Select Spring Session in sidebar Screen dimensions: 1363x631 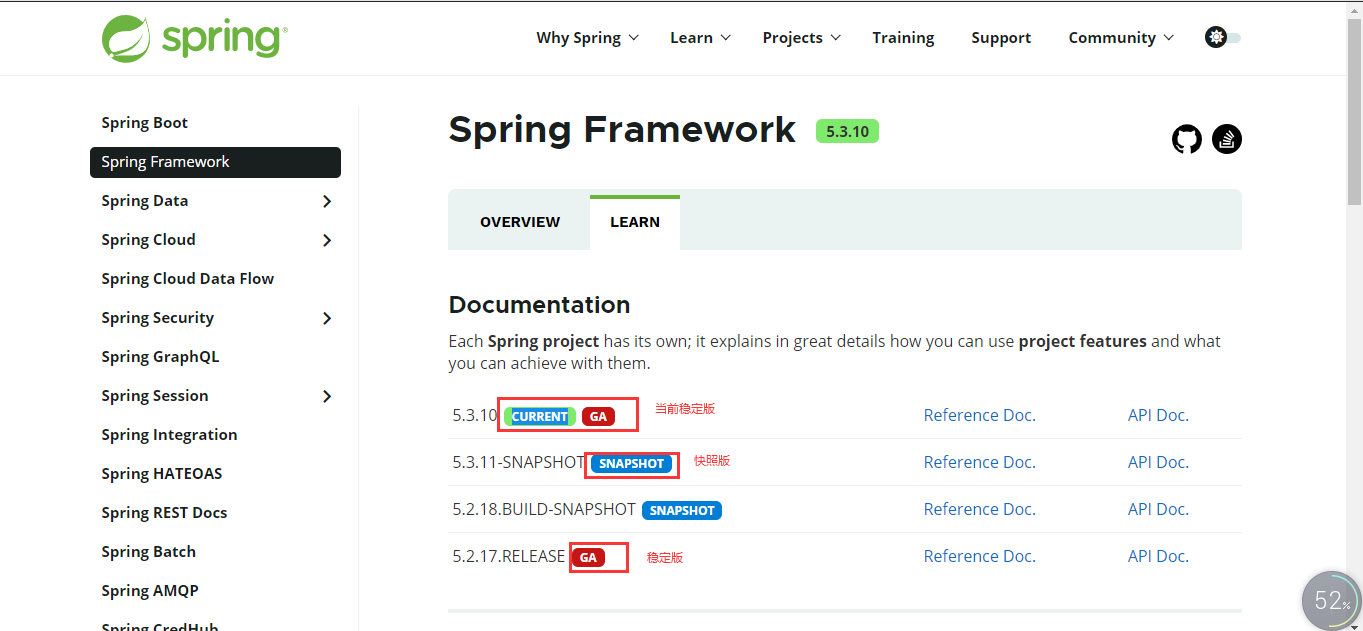[155, 396]
